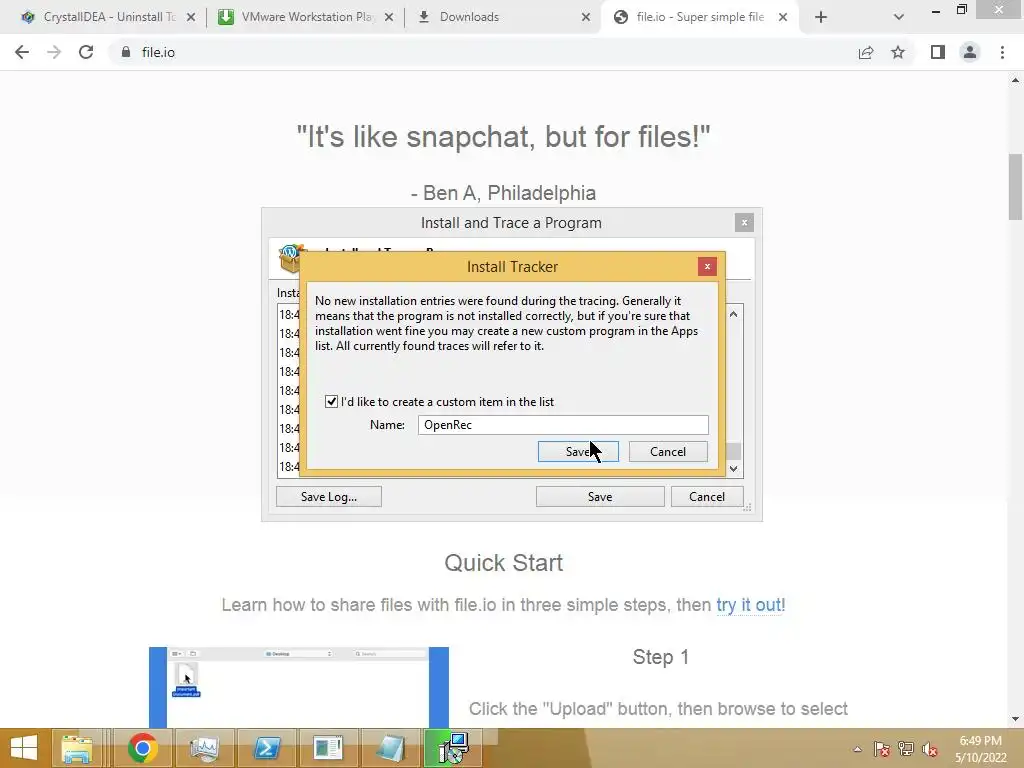Open the Windows Start menu
Image resolution: width=1024 pixels, height=768 pixels.
pyautogui.click(x=24, y=748)
